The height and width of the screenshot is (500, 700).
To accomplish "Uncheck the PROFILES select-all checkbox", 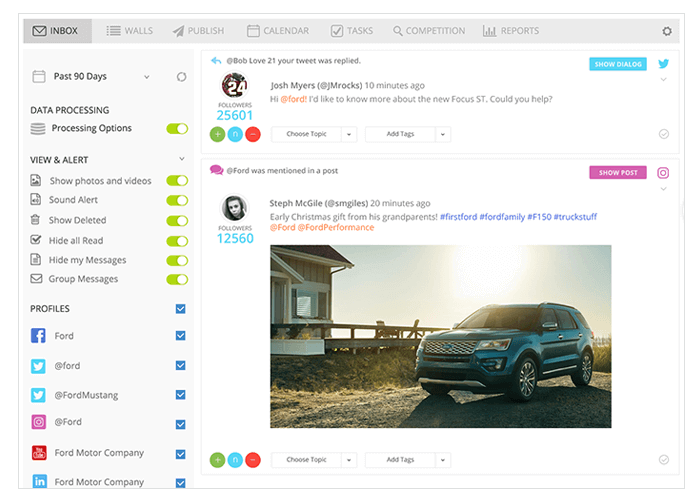I will (x=180, y=308).
